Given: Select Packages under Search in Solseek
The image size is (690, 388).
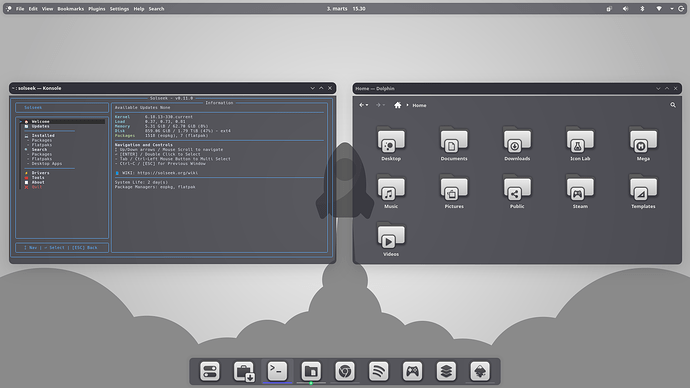Looking at the screenshot, I should click(42, 154).
